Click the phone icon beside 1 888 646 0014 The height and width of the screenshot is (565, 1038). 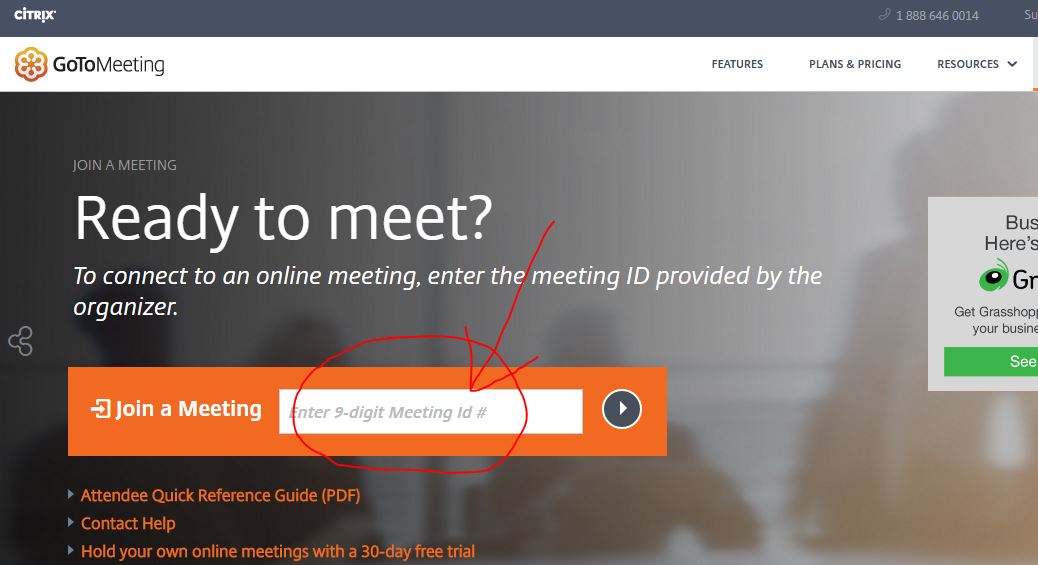[x=884, y=15]
